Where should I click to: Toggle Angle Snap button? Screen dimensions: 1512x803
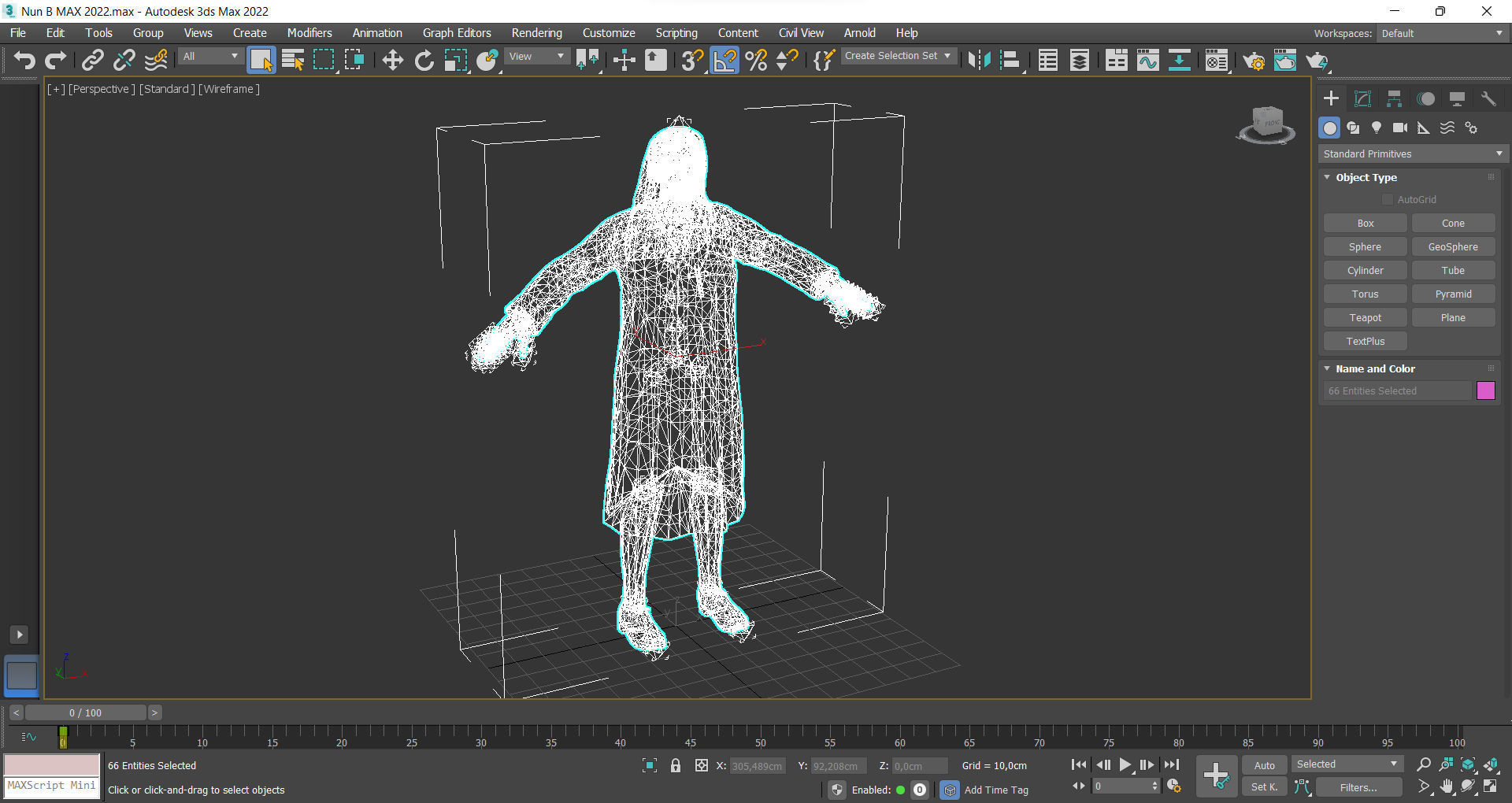click(x=724, y=61)
